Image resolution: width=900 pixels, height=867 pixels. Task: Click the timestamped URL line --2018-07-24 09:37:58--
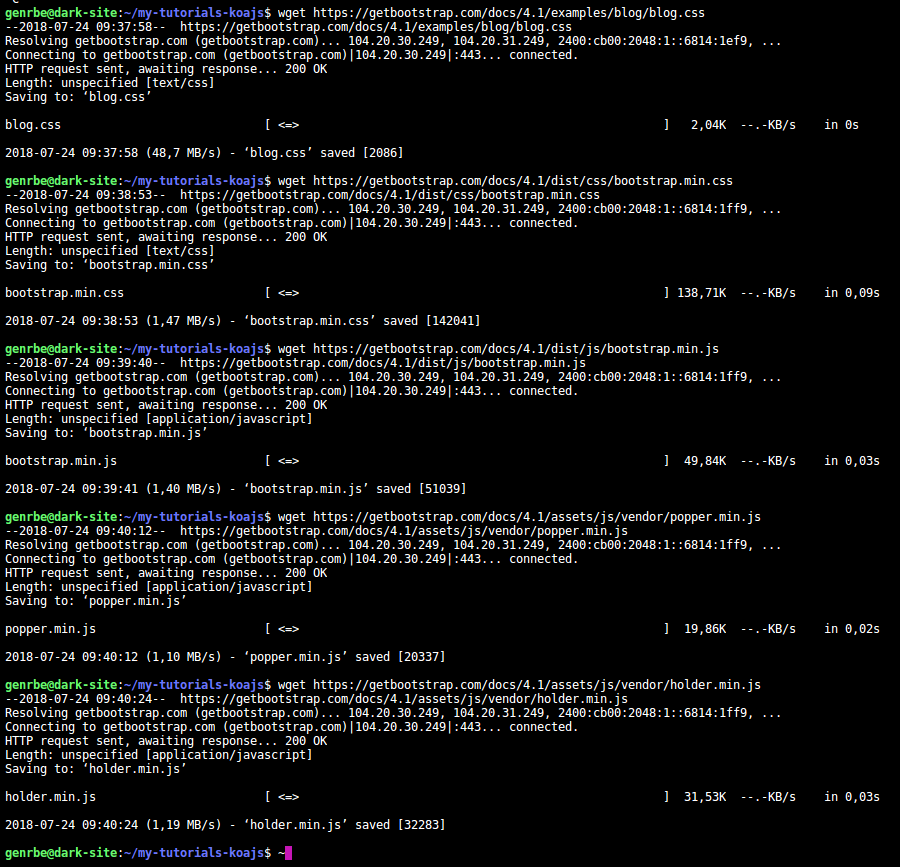point(288,27)
